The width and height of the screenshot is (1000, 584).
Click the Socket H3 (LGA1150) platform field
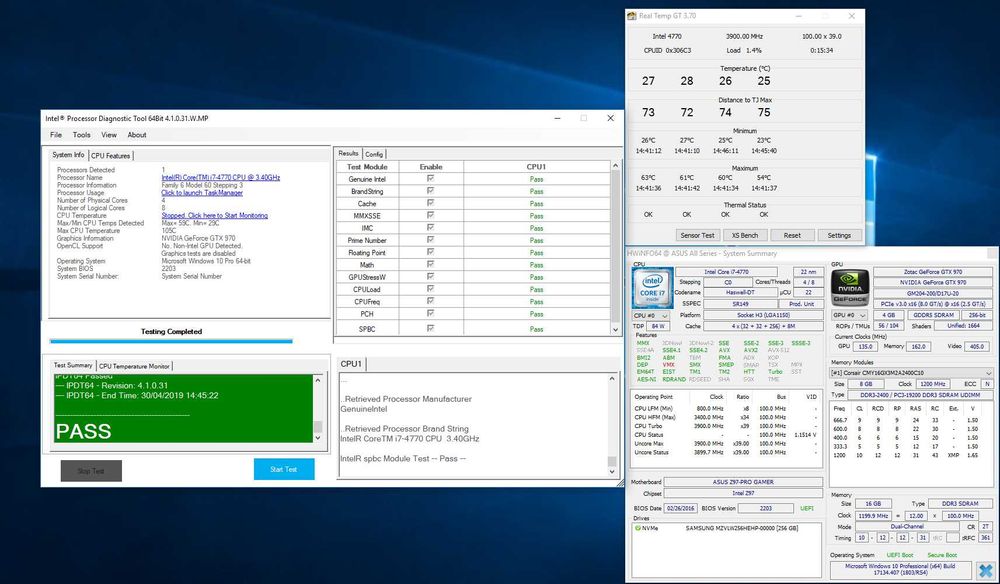762,315
